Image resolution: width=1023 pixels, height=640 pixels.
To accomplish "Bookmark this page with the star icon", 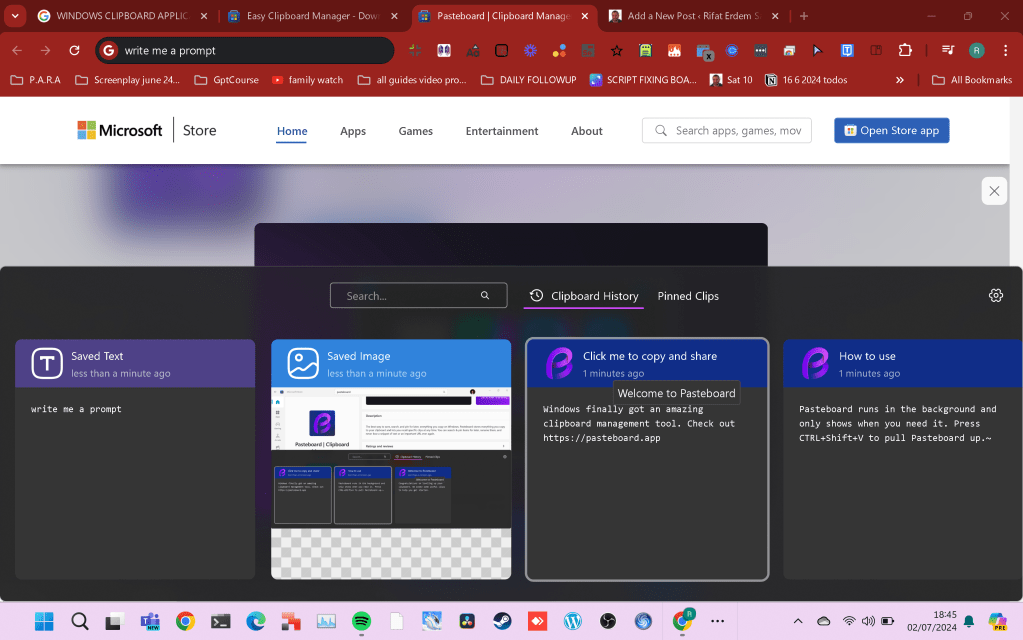I will point(617,50).
